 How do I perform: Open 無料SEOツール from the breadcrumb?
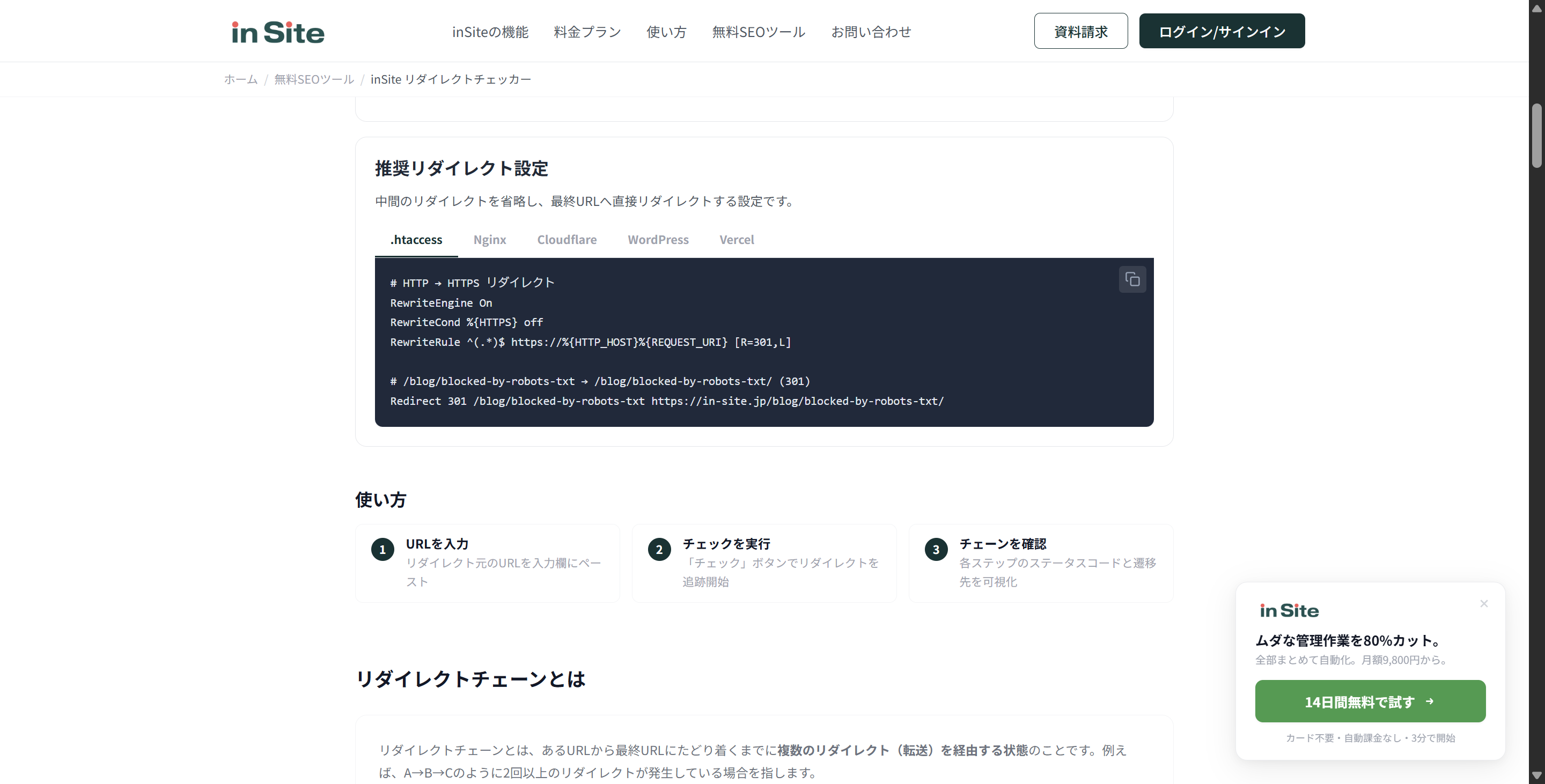tap(314, 79)
